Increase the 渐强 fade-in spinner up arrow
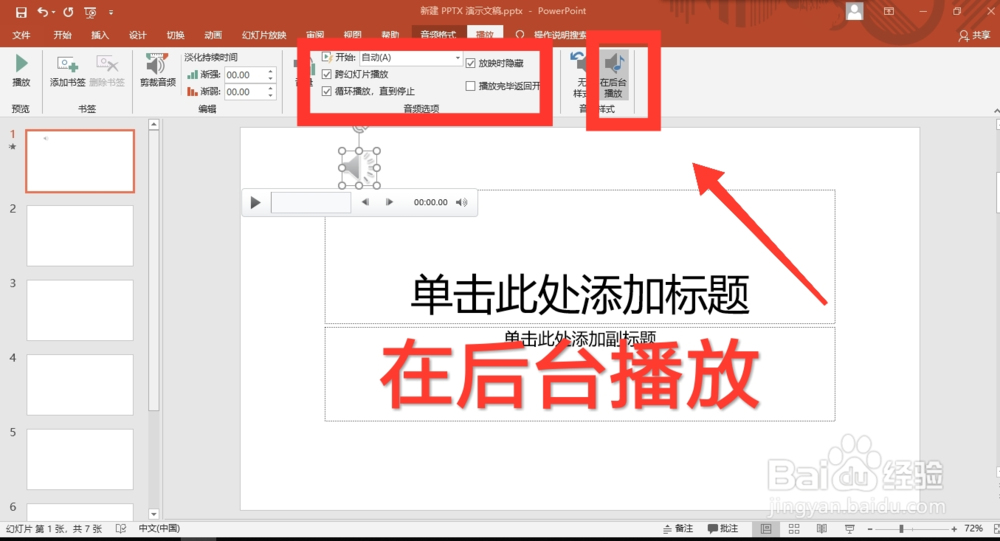 [x=271, y=71]
